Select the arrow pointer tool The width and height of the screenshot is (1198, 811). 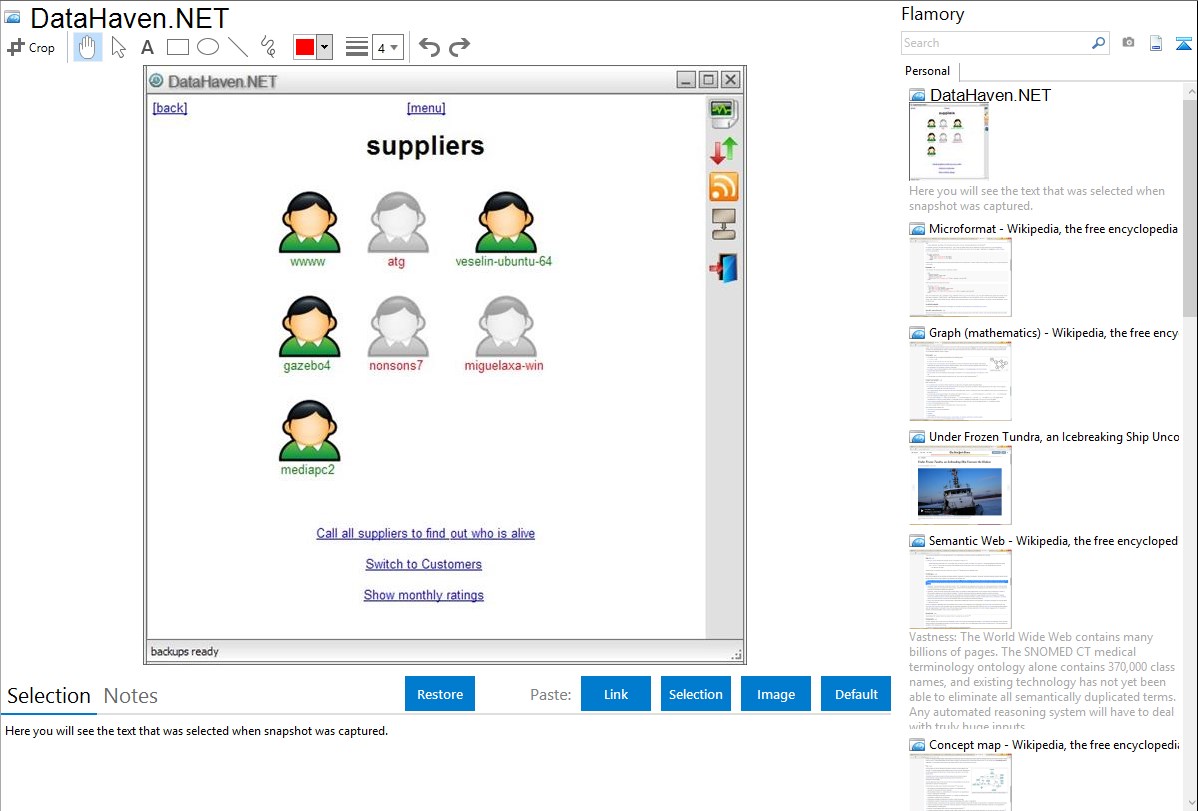pos(118,47)
